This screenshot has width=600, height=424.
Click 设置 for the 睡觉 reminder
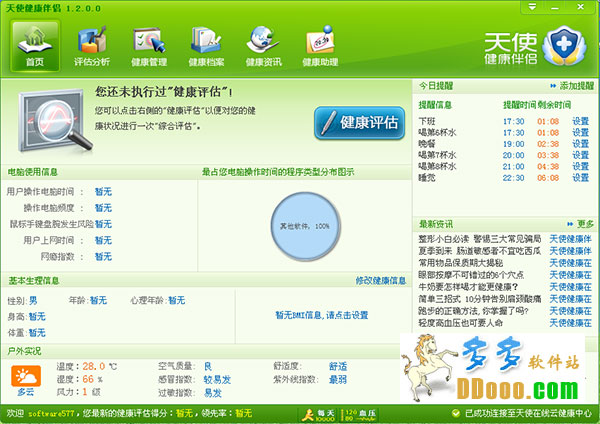tap(580, 178)
